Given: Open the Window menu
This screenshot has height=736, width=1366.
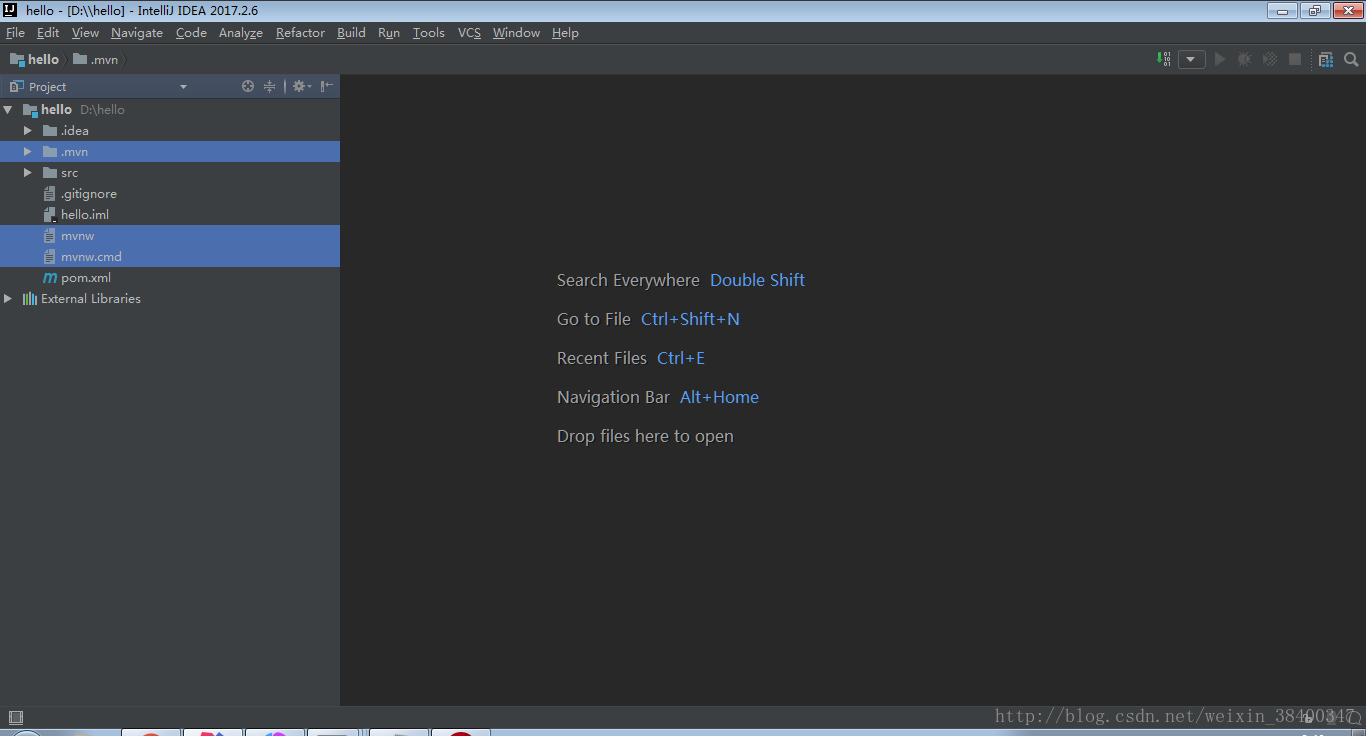Looking at the screenshot, I should click(516, 32).
